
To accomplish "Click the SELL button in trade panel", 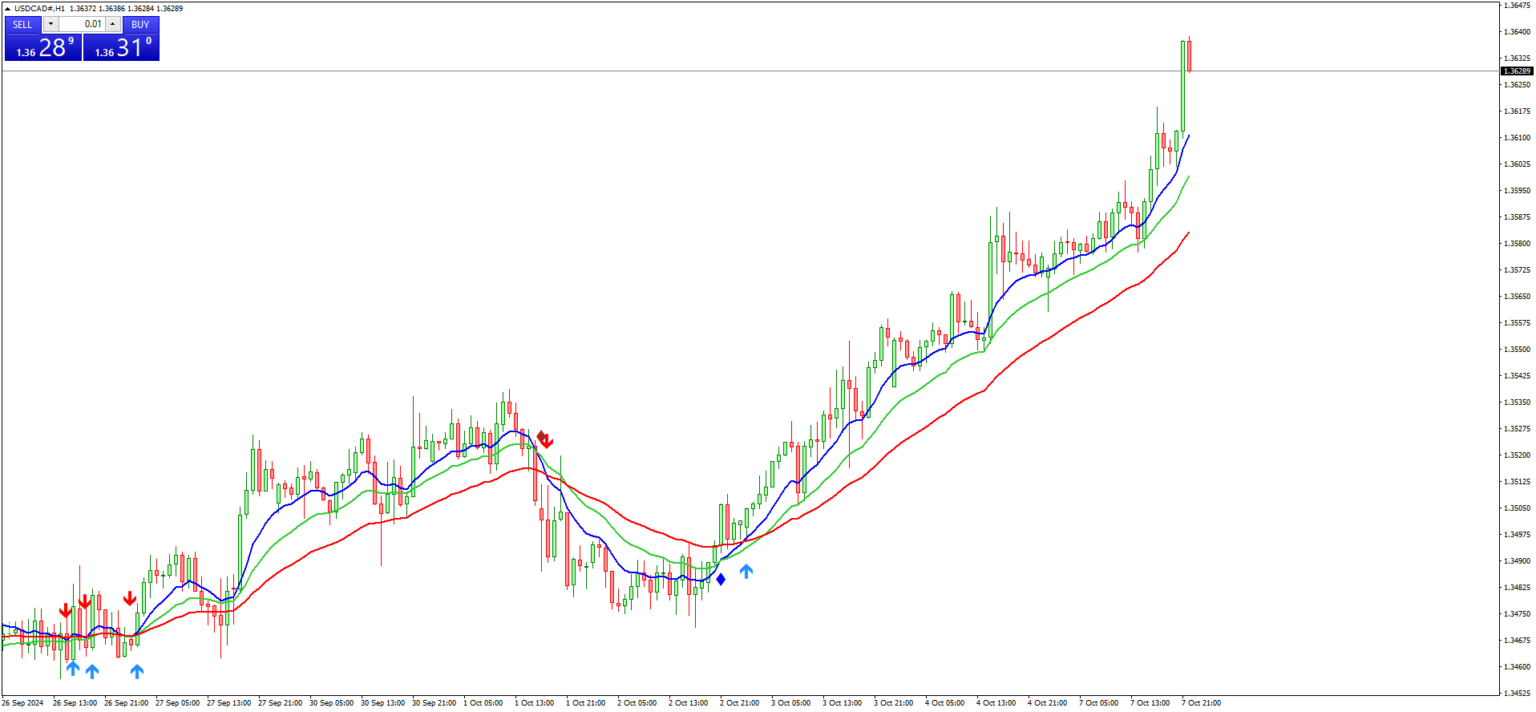I will (22, 24).
